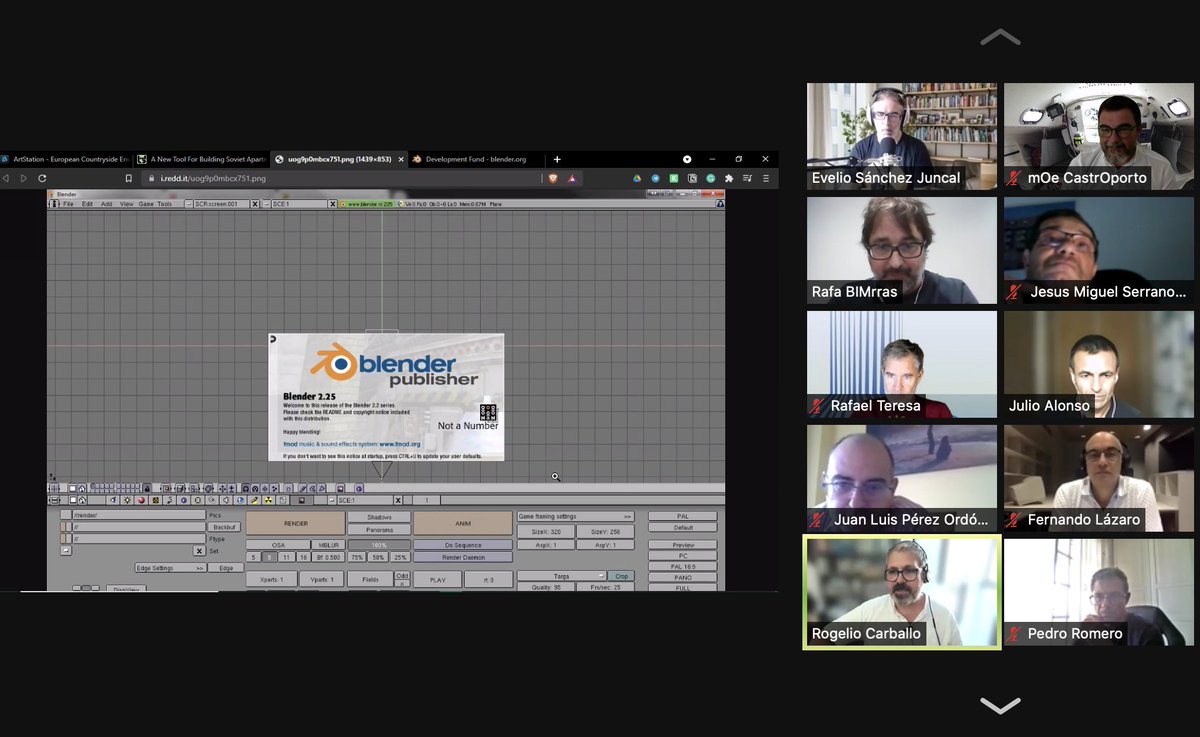The height and width of the screenshot is (737, 1200).
Task: Toggle the MBLUR motion blur button
Action: (x=328, y=545)
